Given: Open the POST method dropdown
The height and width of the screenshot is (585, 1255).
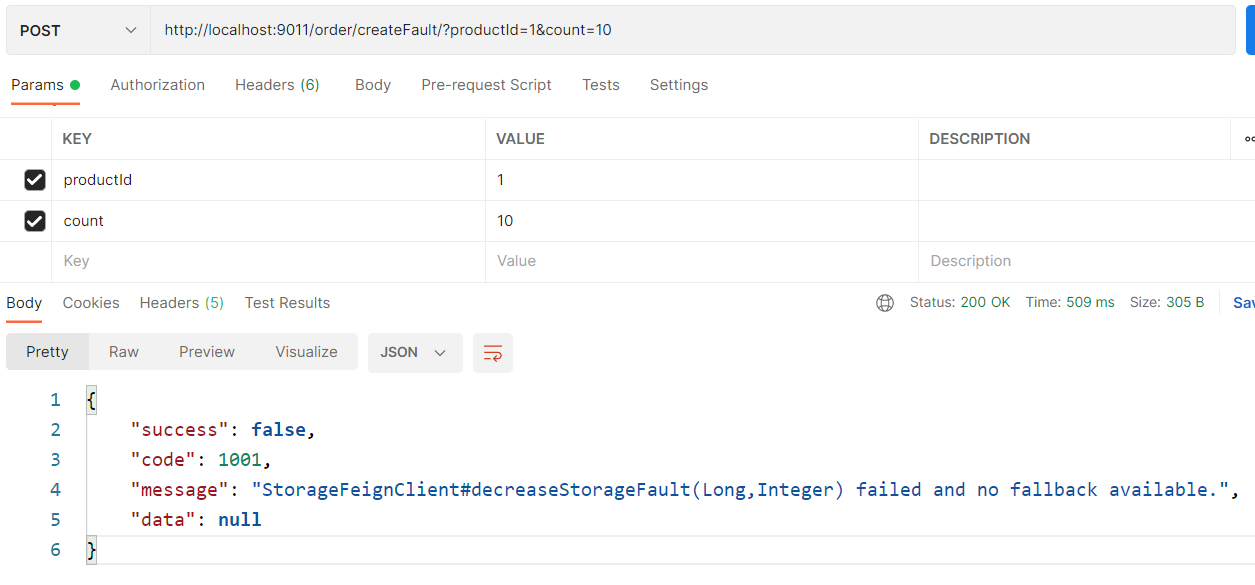Looking at the screenshot, I should 78,30.
